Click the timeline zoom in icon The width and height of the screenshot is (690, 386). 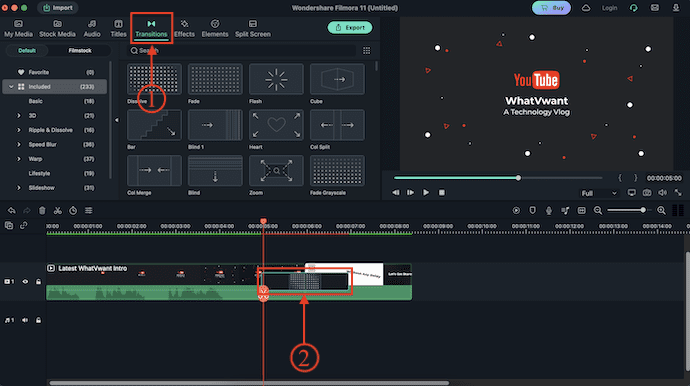click(661, 211)
